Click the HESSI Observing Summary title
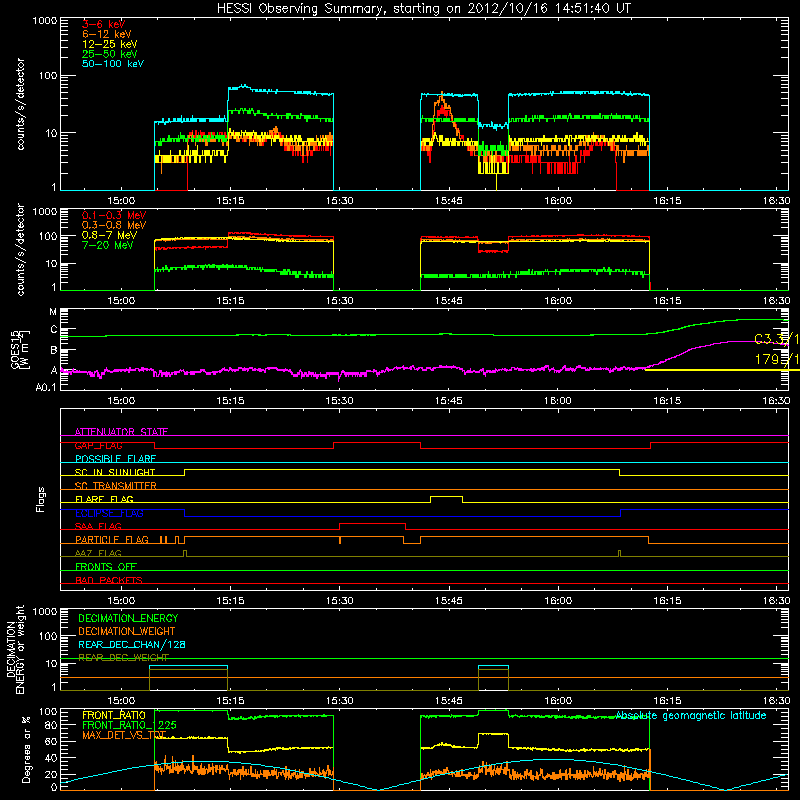Screen dimensions: 800x800 tap(424, 9)
